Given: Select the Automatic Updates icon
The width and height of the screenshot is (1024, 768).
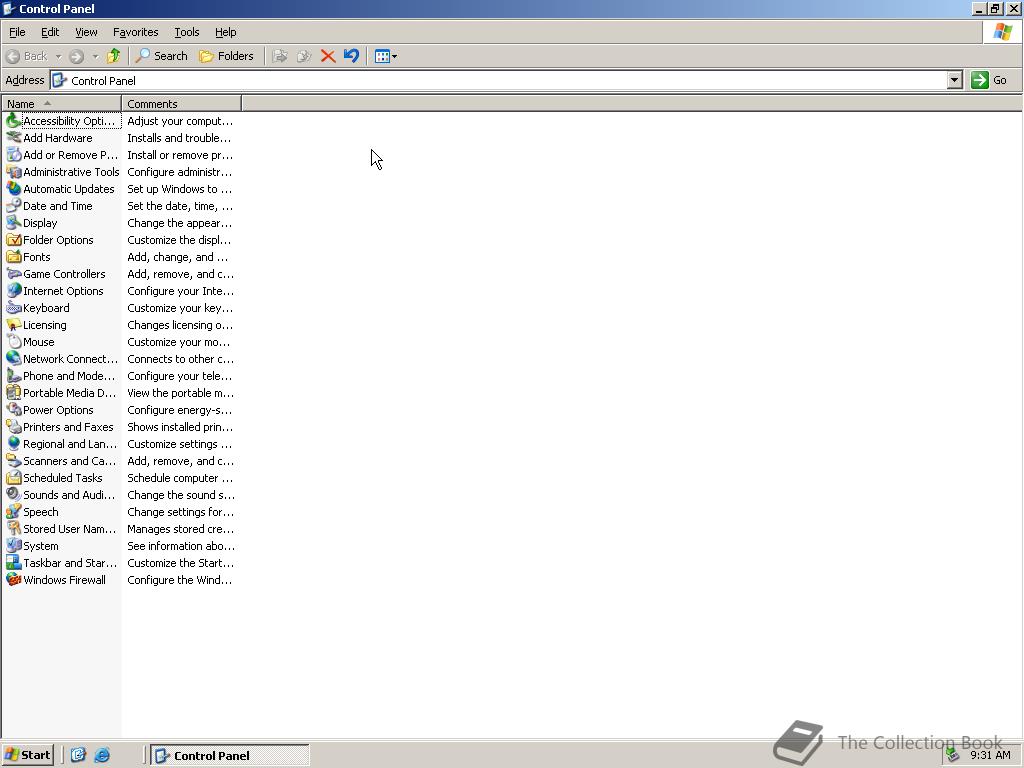Looking at the screenshot, I should coord(13,189).
